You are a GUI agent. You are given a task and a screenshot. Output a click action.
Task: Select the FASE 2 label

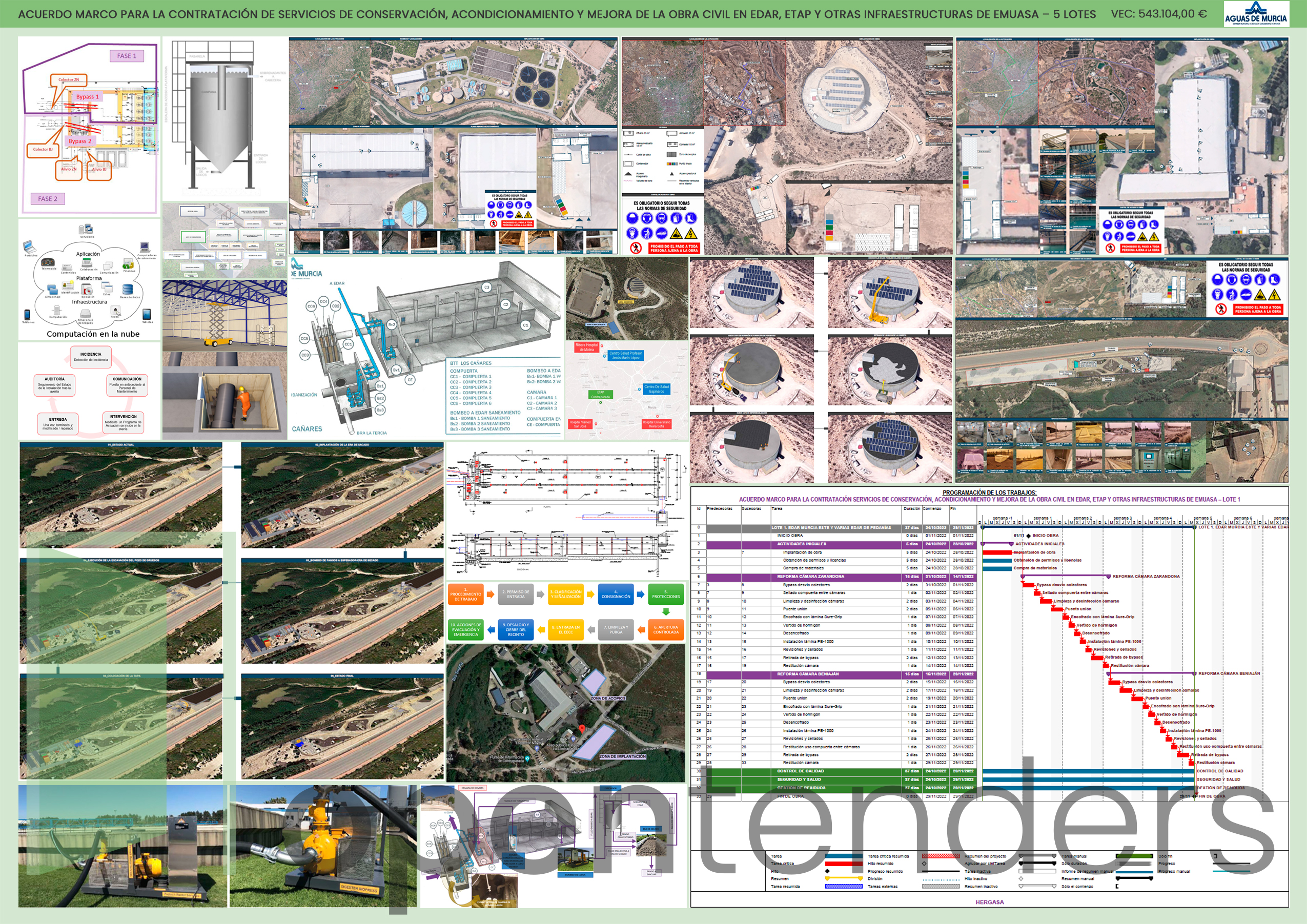point(48,199)
